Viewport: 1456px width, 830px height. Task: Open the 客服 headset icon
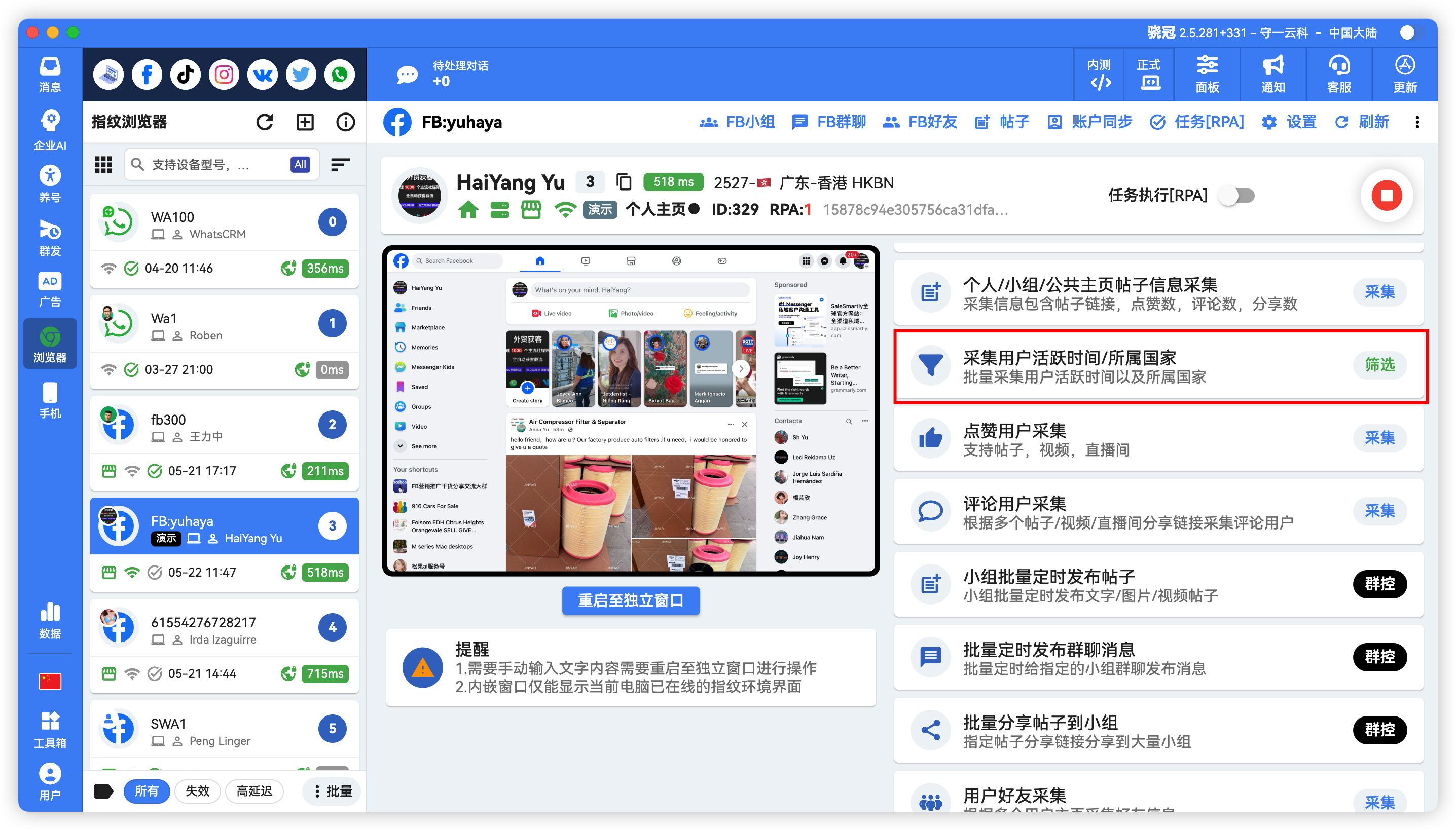click(x=1338, y=73)
